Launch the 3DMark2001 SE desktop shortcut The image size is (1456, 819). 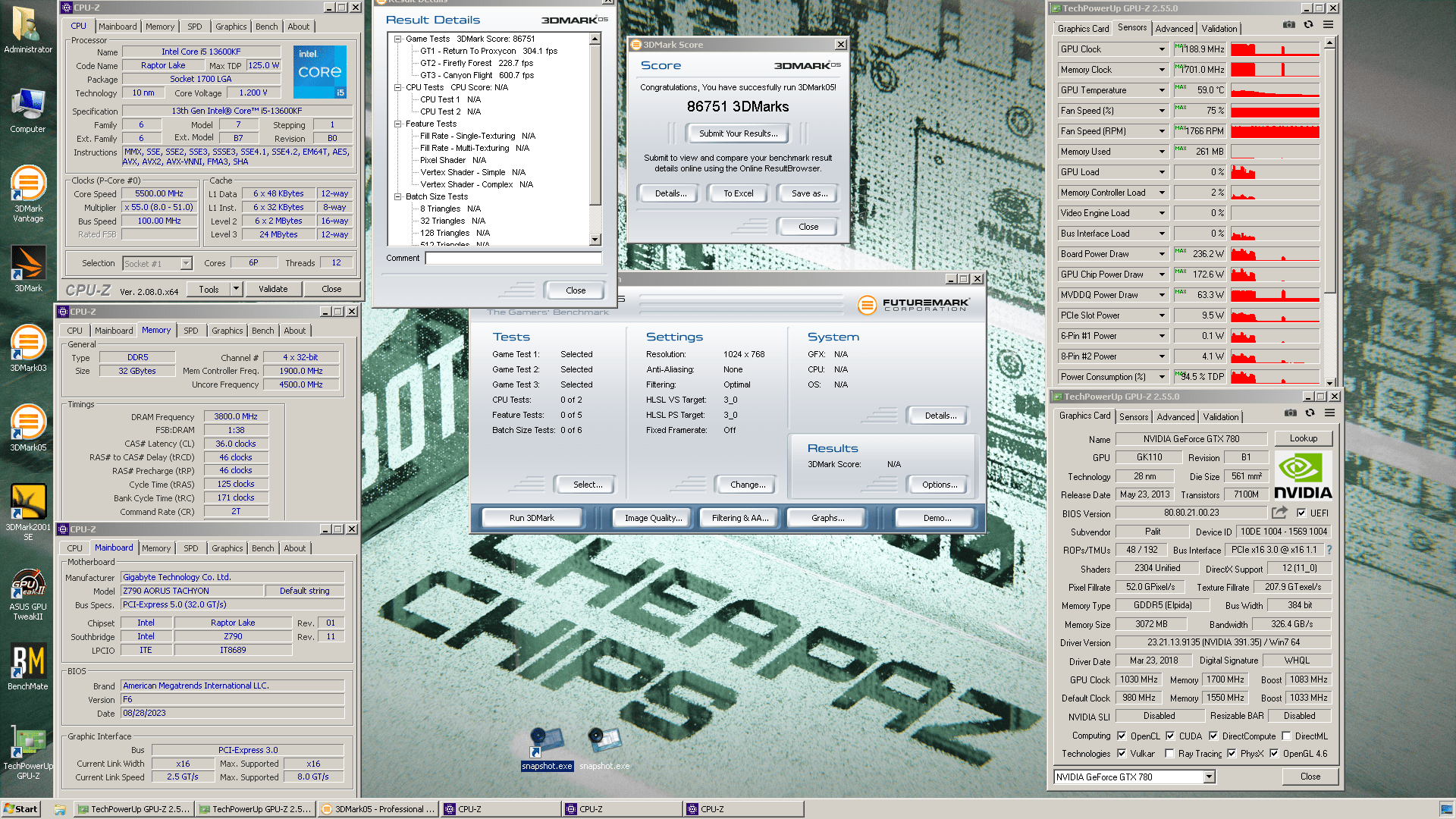(x=28, y=511)
